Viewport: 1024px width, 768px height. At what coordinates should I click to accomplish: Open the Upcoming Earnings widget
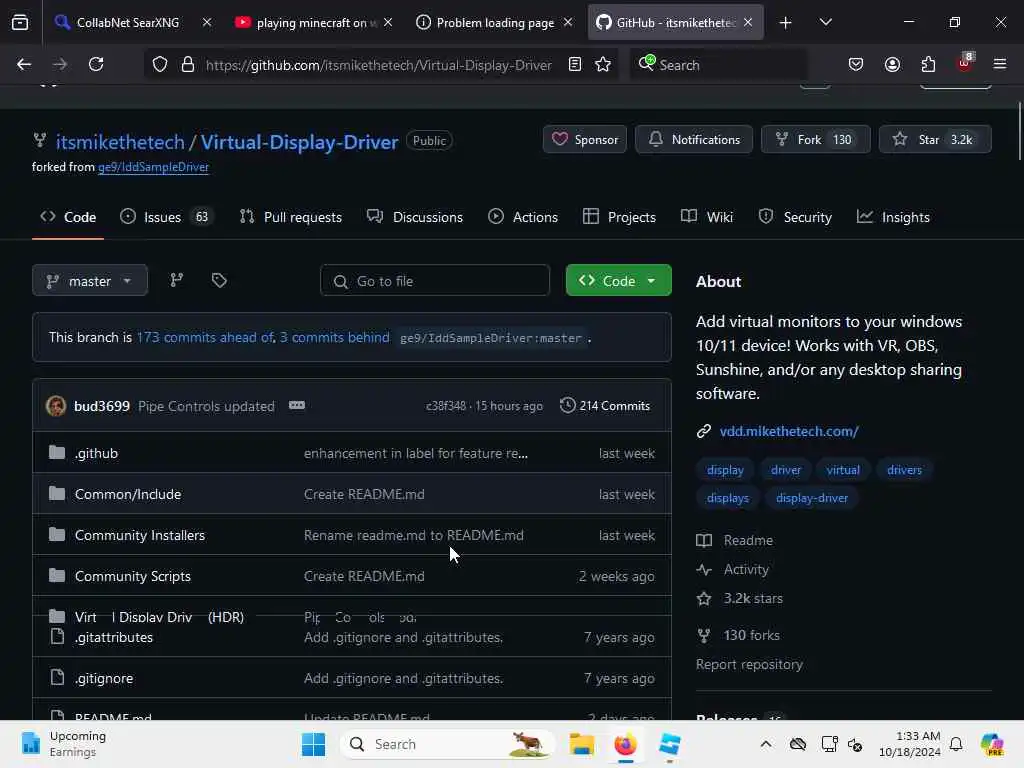(62, 744)
